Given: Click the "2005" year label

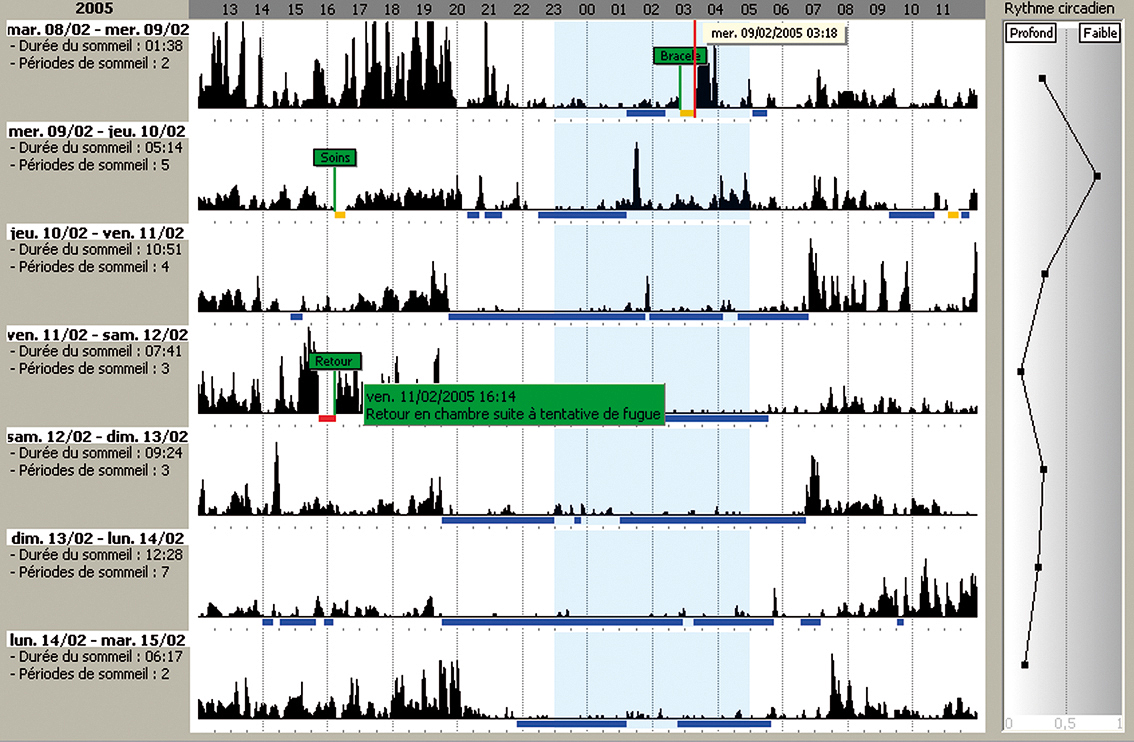Looking at the screenshot, I should tap(94, 9).
